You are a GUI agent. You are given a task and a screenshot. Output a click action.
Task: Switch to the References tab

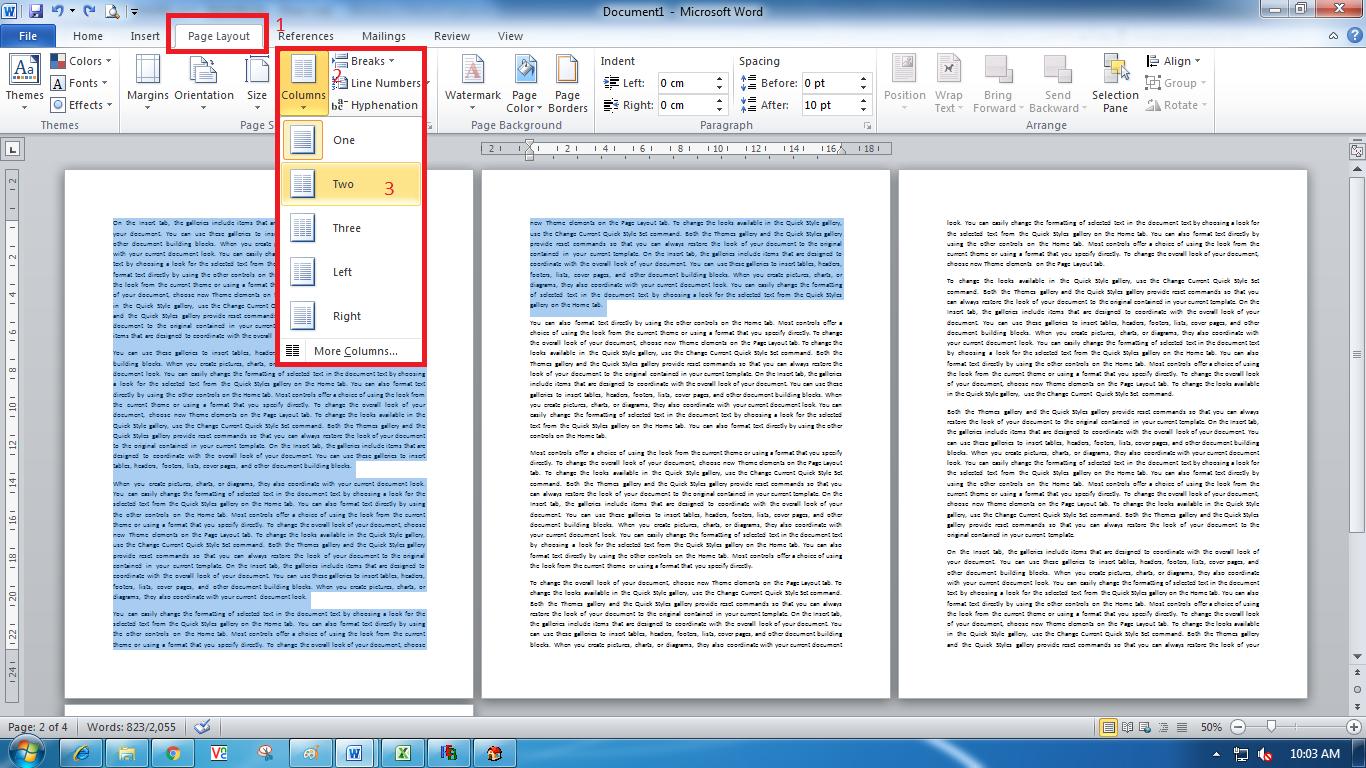click(x=306, y=36)
